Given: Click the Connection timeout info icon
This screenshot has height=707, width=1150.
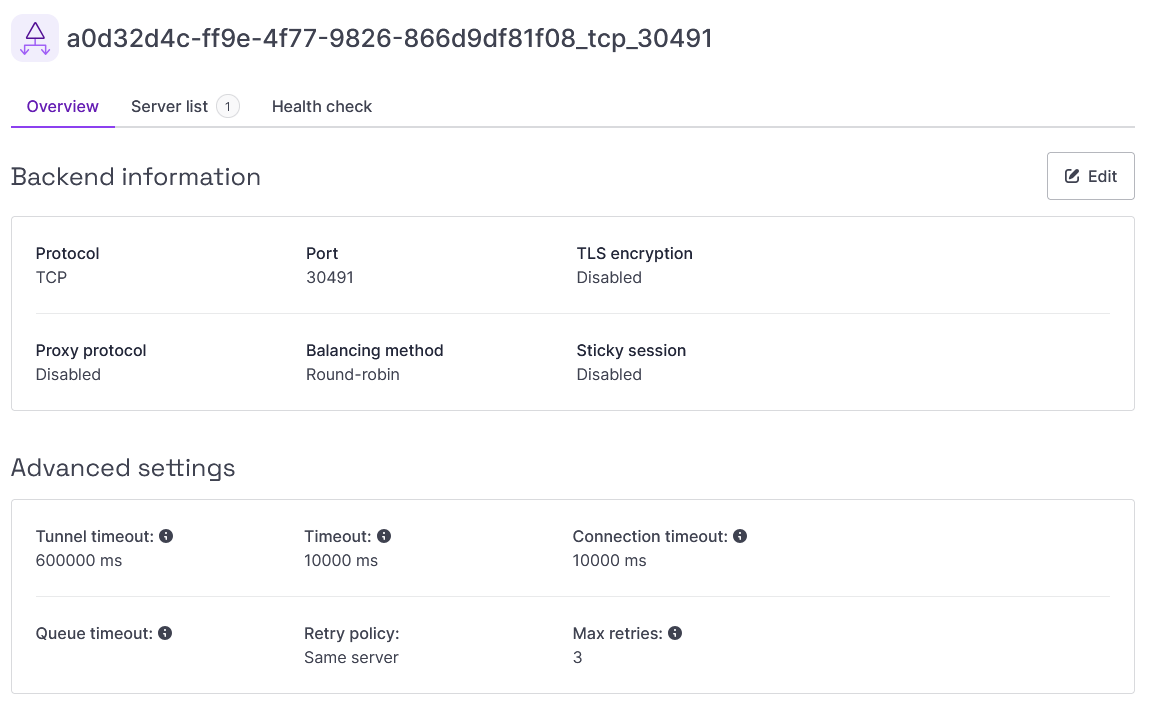Looking at the screenshot, I should point(740,536).
